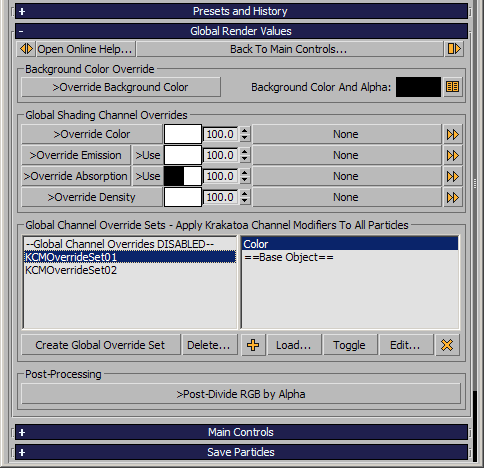The image size is (484, 468).
Task: Toggle Post-Divide RGB by Alpha
Action: coord(241,394)
